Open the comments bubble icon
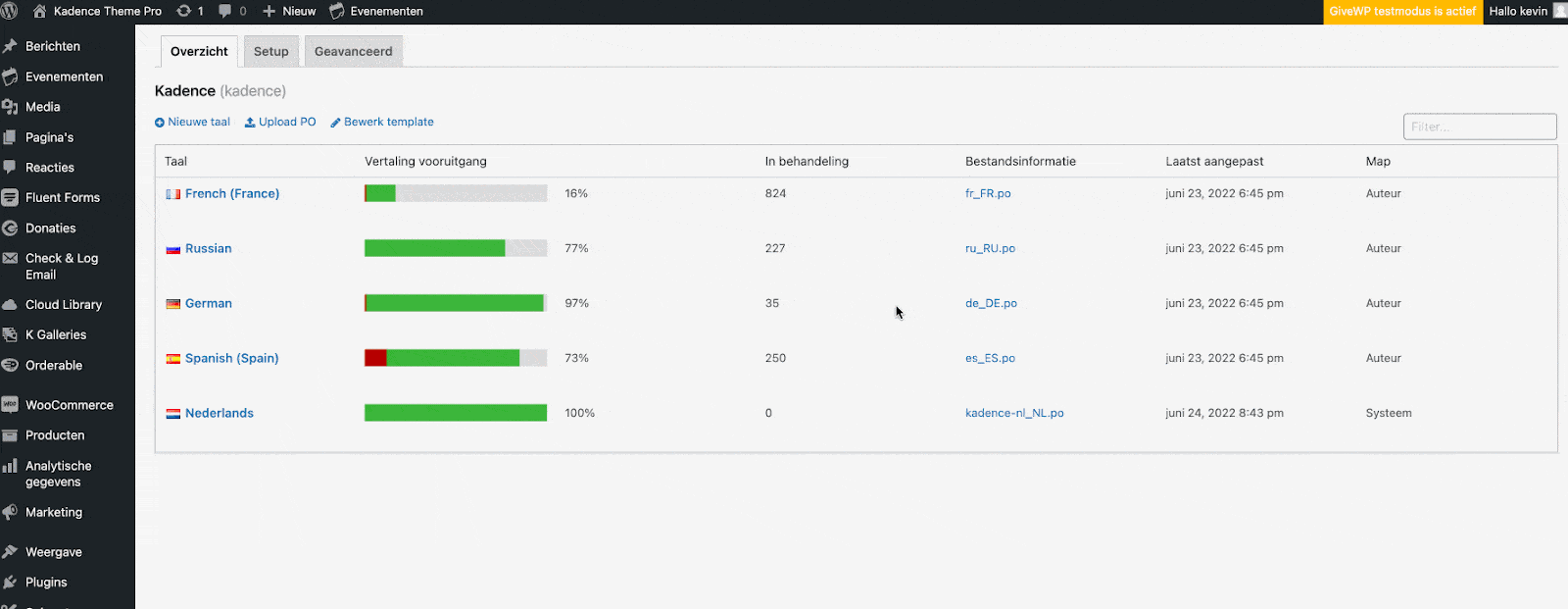This screenshot has height=609, width=1568. (225, 12)
